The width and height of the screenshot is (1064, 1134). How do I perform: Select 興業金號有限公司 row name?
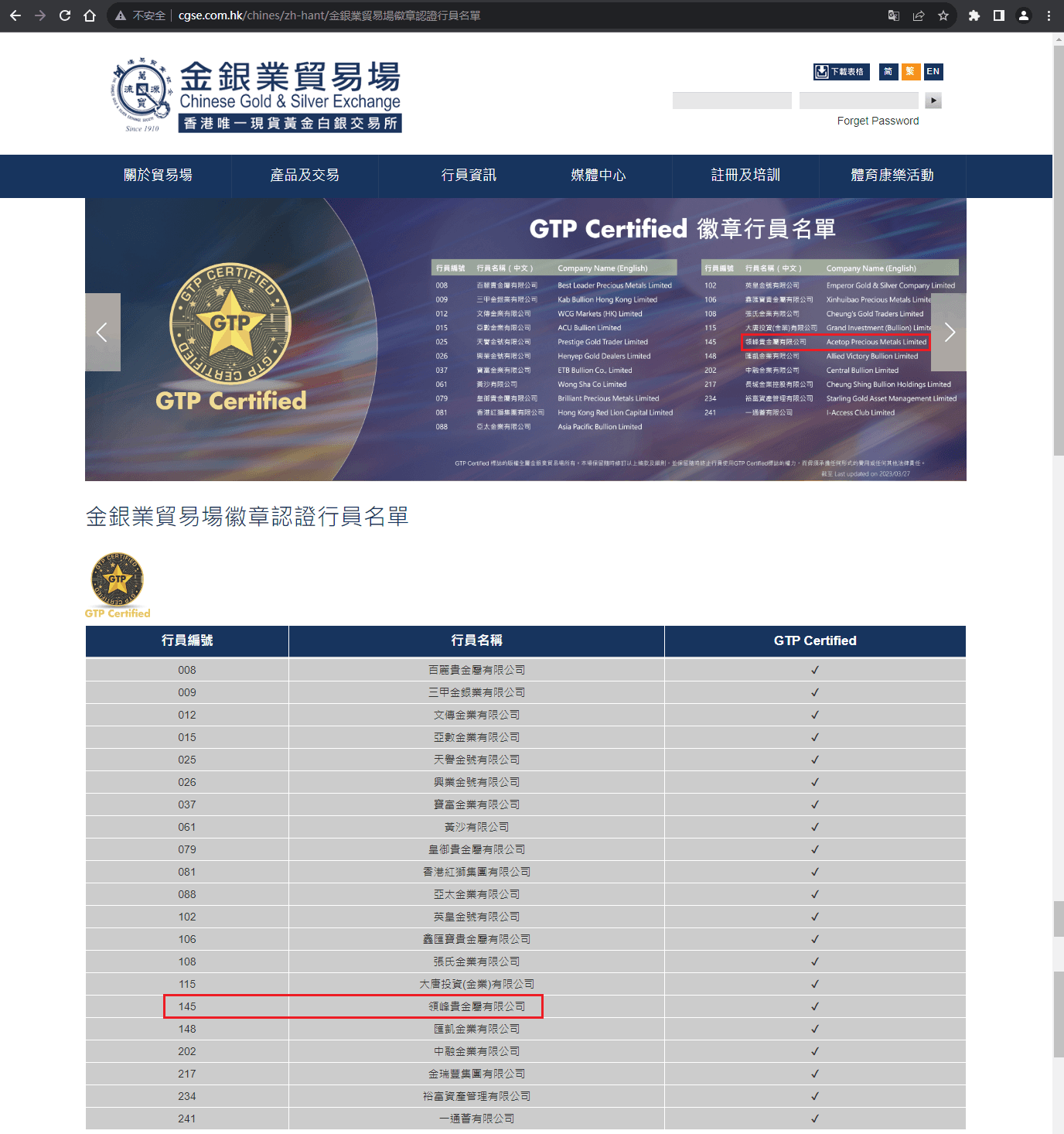[476, 782]
